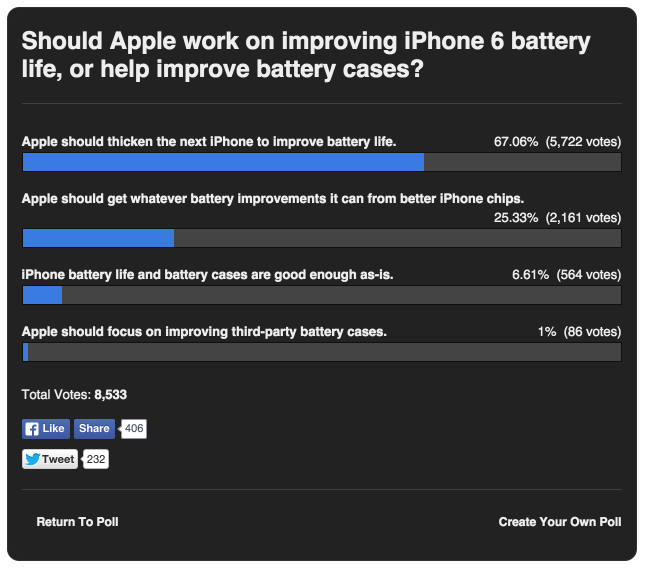Click the Facebook share count 406
Viewport: 645px width, 570px height.
pyautogui.click(x=135, y=429)
